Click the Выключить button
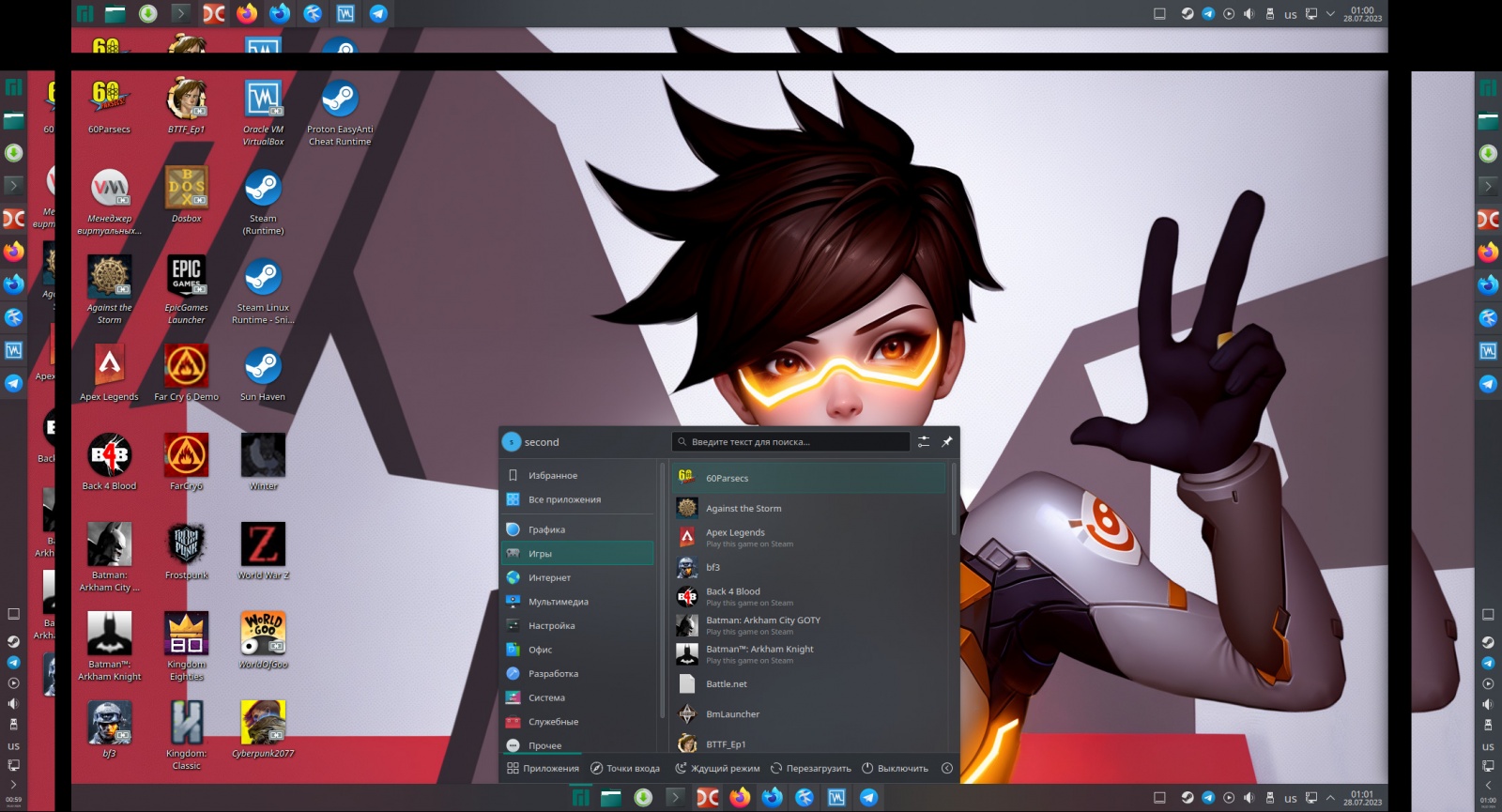This screenshot has width=1502, height=812. [x=896, y=768]
